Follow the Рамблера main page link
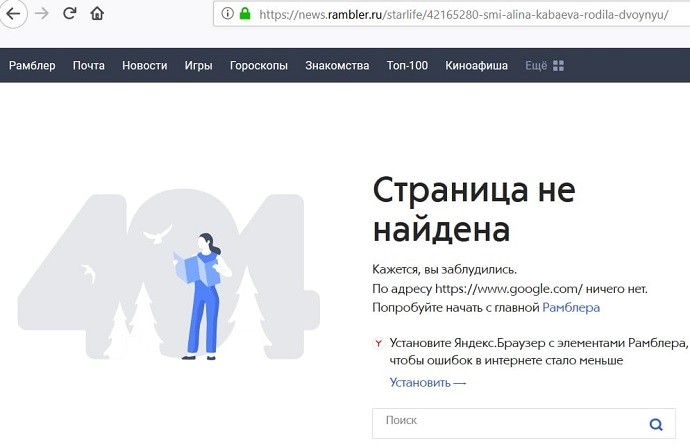The image size is (690, 447). point(571,307)
